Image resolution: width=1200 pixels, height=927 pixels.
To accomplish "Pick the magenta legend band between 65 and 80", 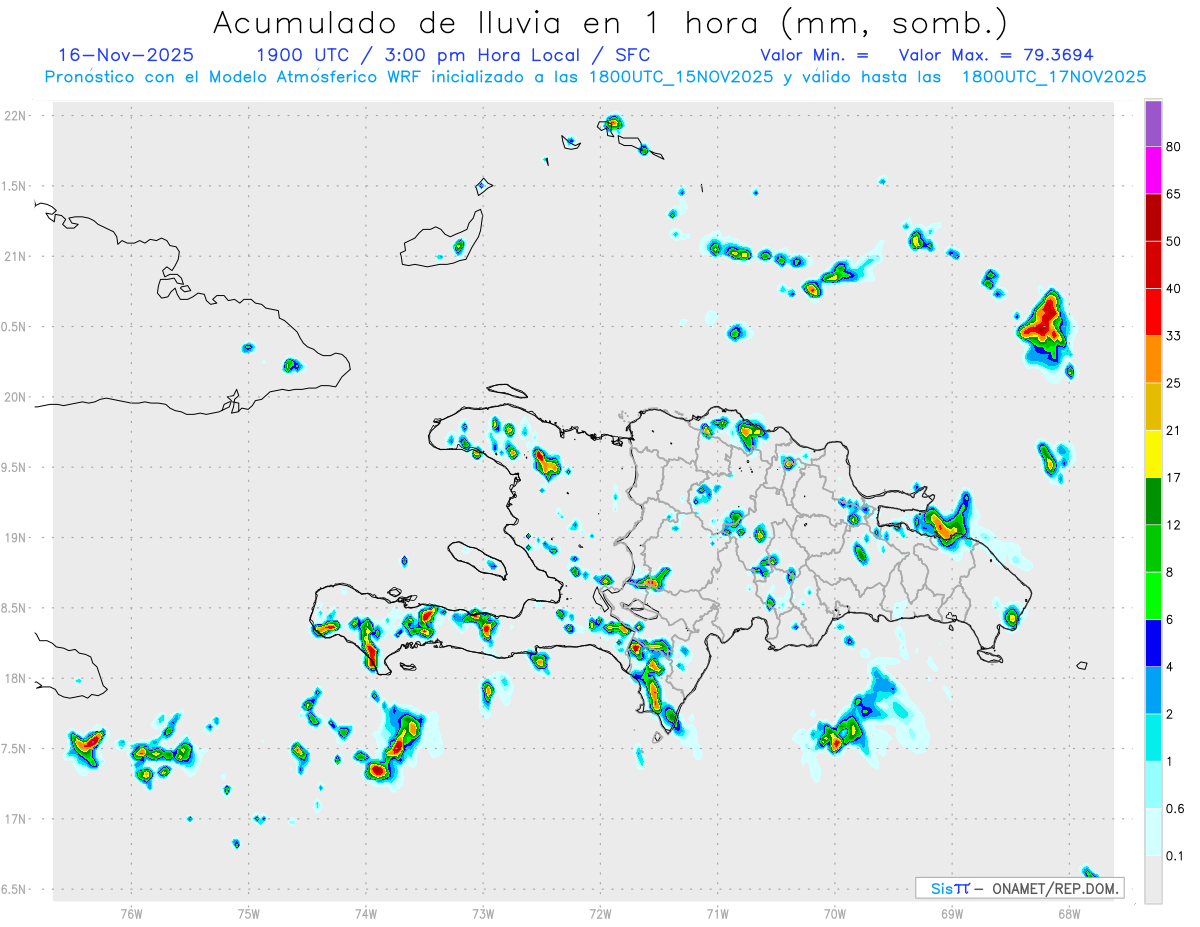I will click(x=1153, y=170).
